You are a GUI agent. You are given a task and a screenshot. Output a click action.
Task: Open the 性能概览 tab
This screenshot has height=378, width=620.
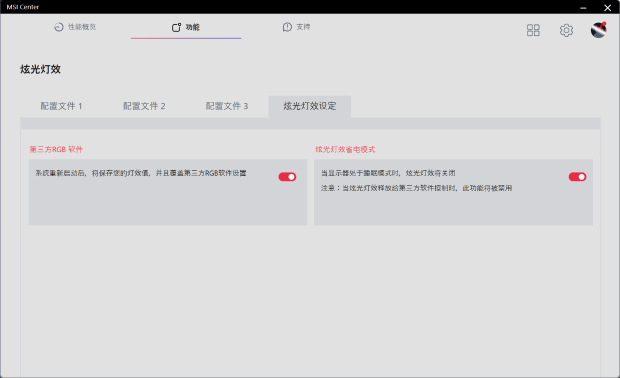(x=75, y=27)
